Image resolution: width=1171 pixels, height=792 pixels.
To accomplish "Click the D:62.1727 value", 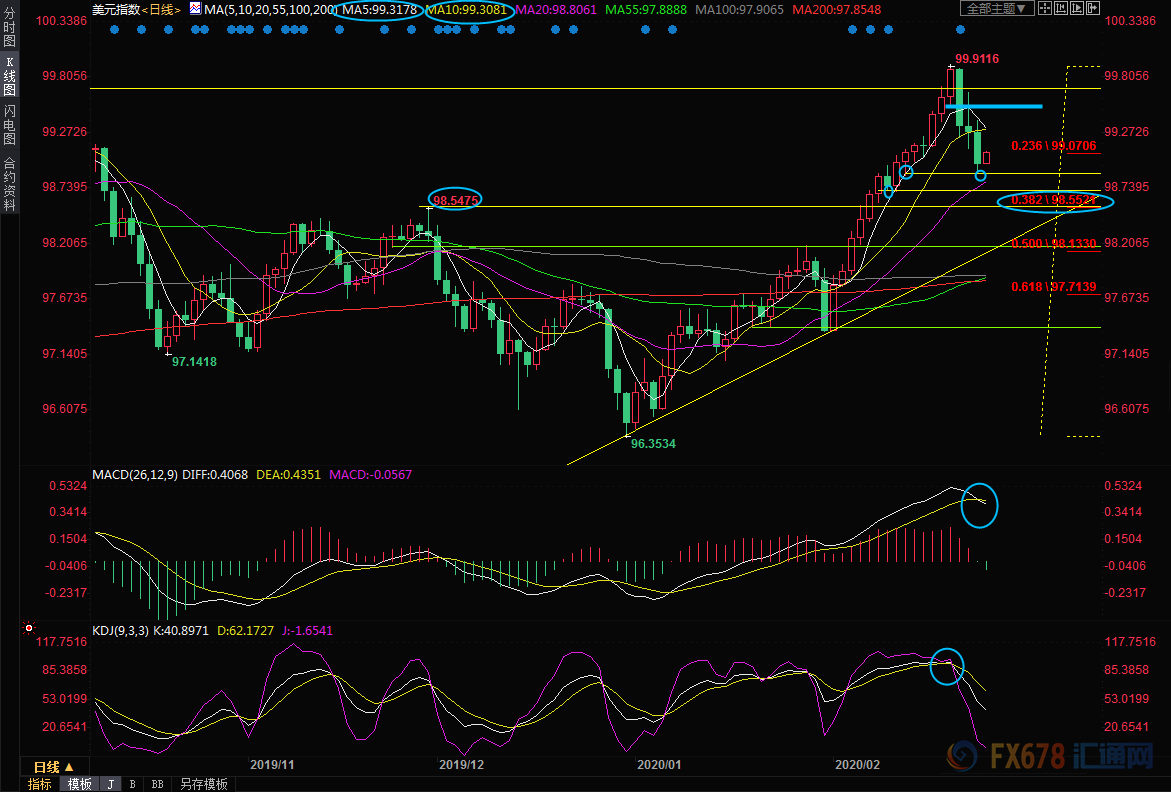I will pyautogui.click(x=245, y=631).
